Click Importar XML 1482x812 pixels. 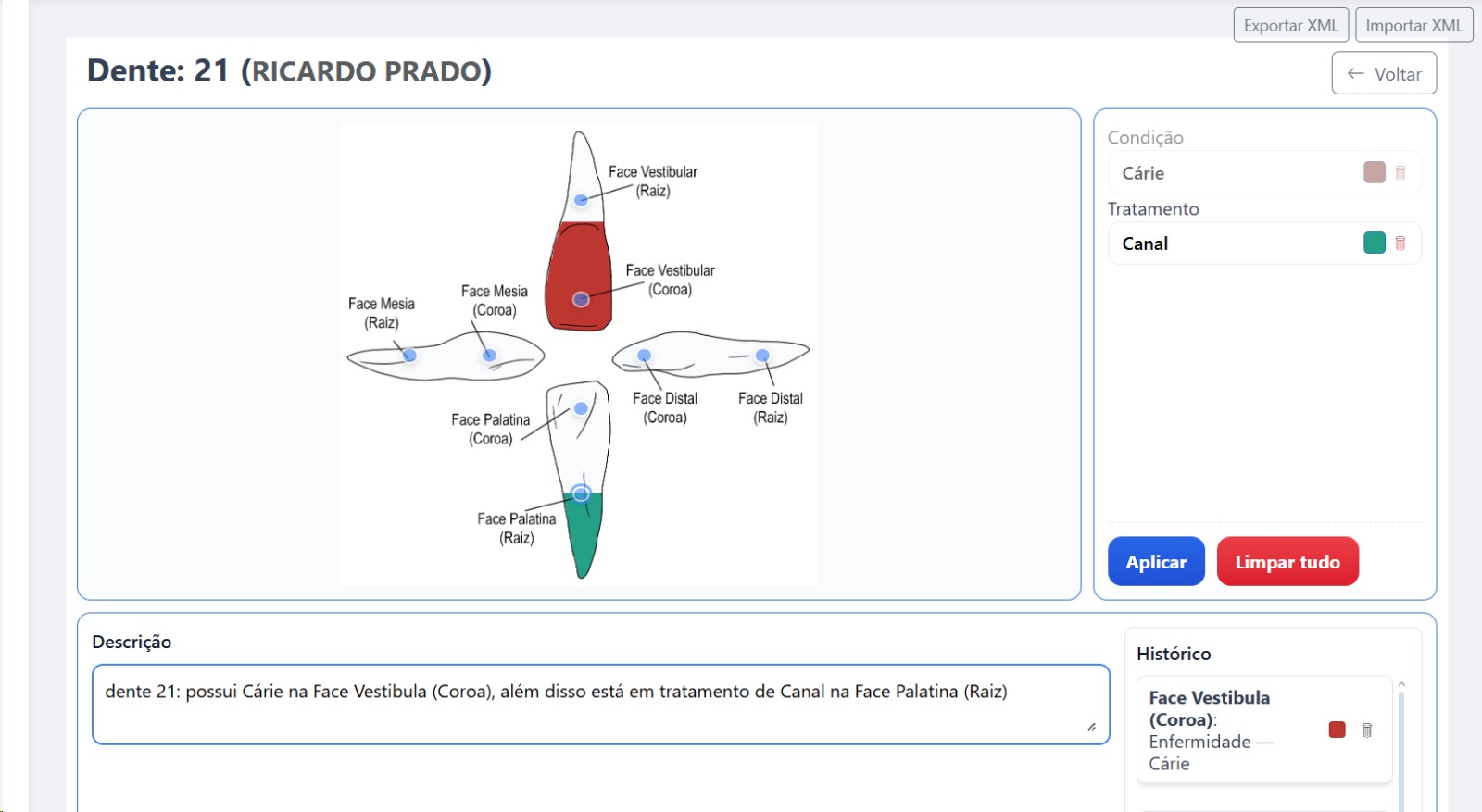coord(1413,25)
